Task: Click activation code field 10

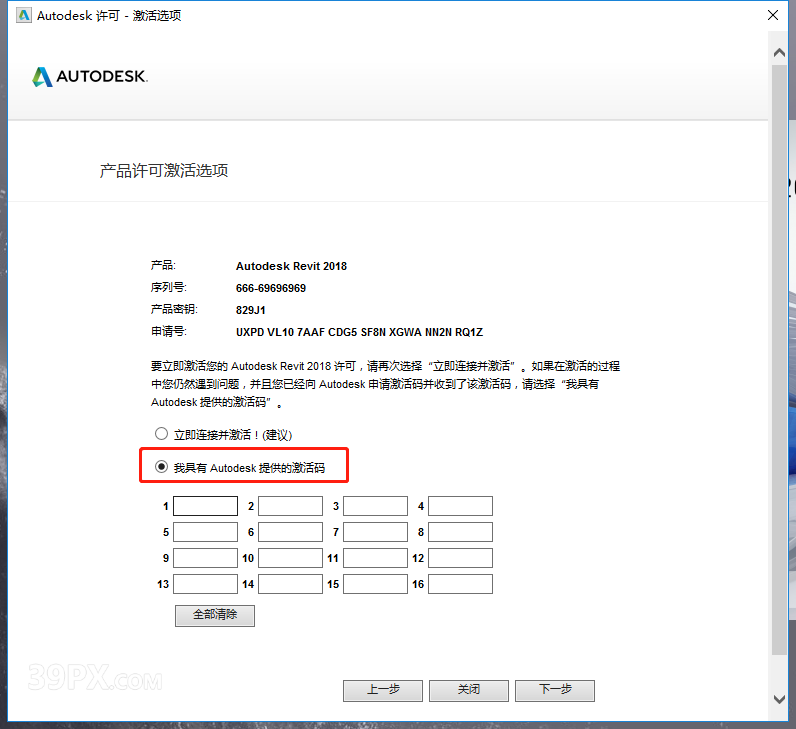Action: click(x=290, y=558)
